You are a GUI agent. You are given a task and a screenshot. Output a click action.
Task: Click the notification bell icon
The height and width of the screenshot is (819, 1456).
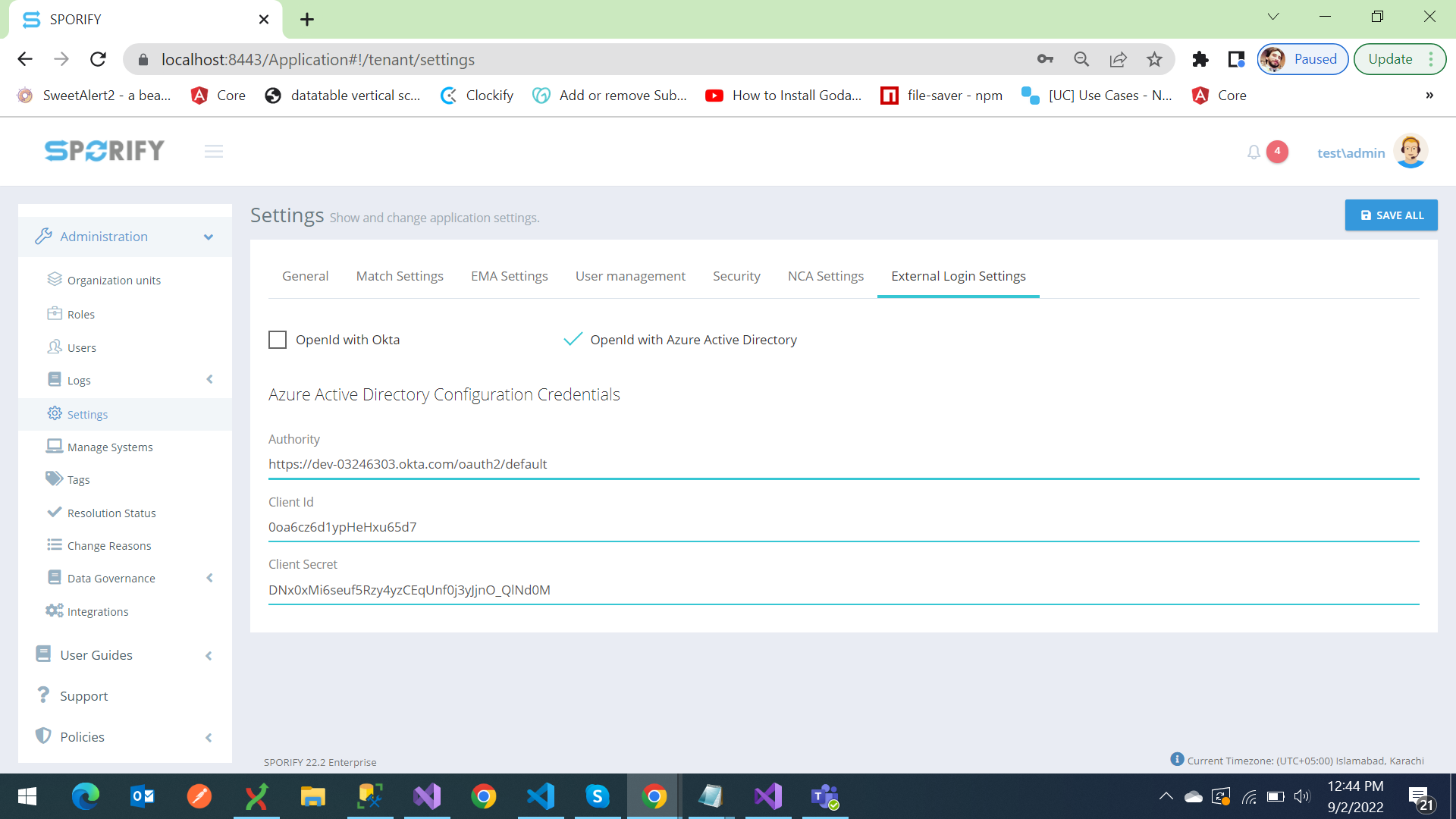point(1254,152)
